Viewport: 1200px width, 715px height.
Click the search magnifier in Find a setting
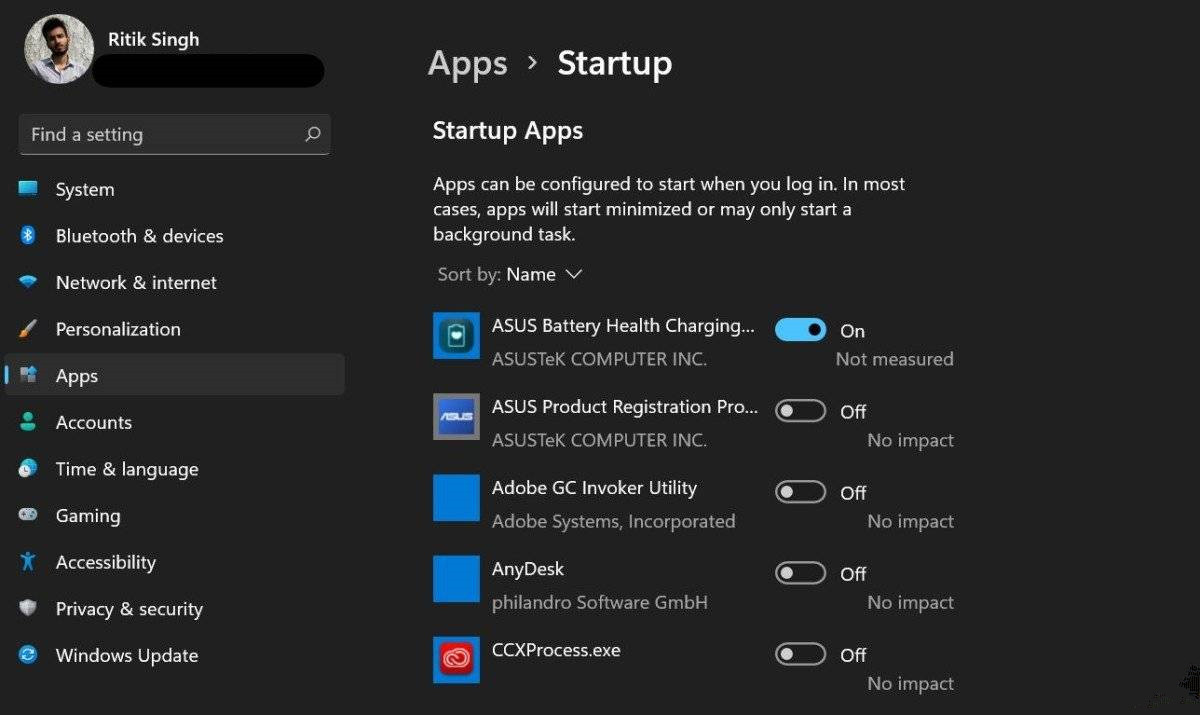(x=313, y=134)
